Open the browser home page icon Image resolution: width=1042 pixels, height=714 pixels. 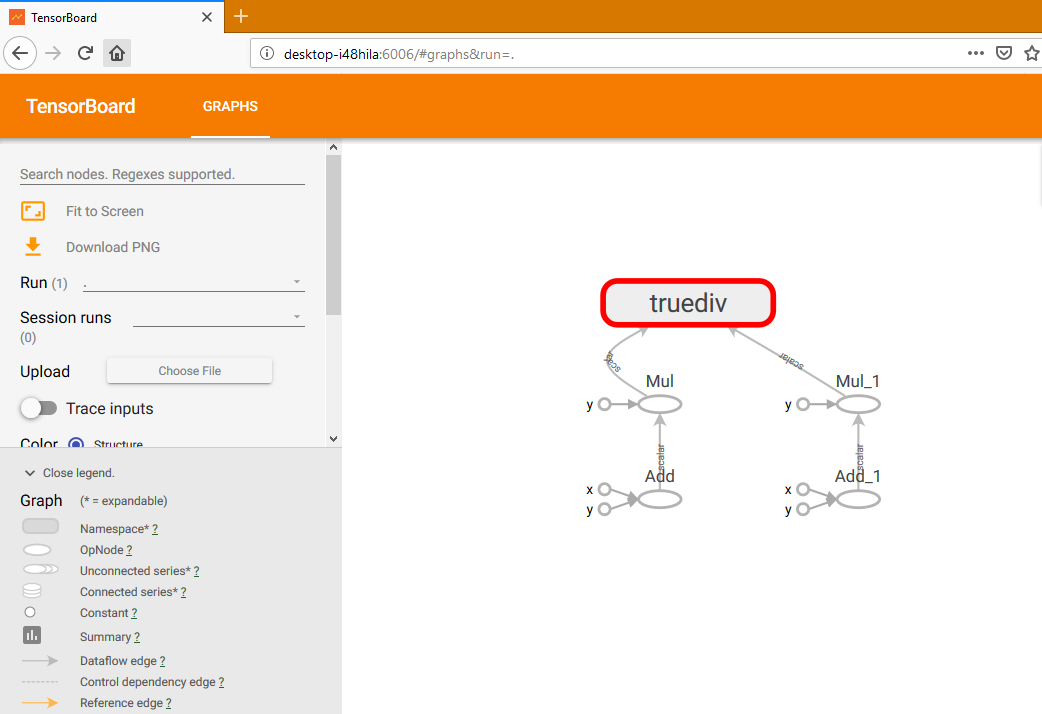[x=117, y=53]
